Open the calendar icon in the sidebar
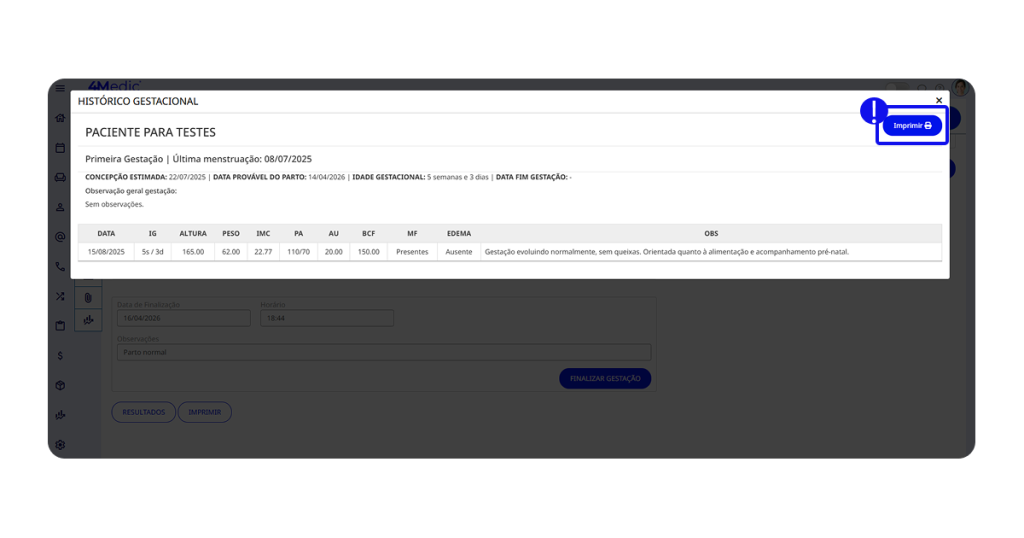 60,148
